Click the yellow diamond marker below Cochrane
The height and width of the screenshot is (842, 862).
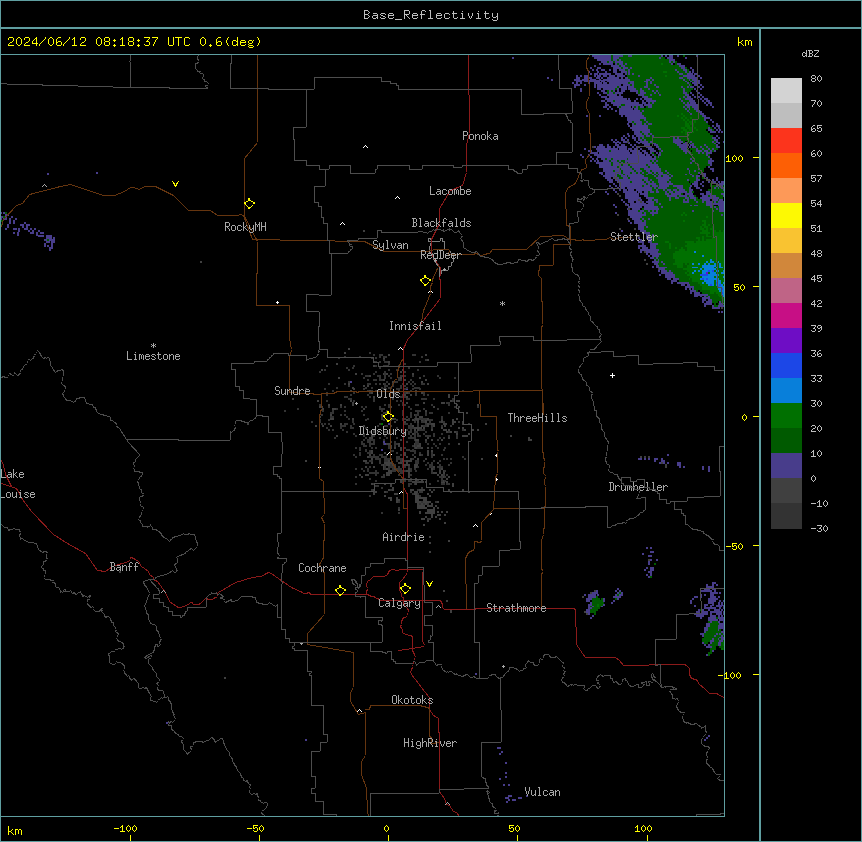pos(340,590)
